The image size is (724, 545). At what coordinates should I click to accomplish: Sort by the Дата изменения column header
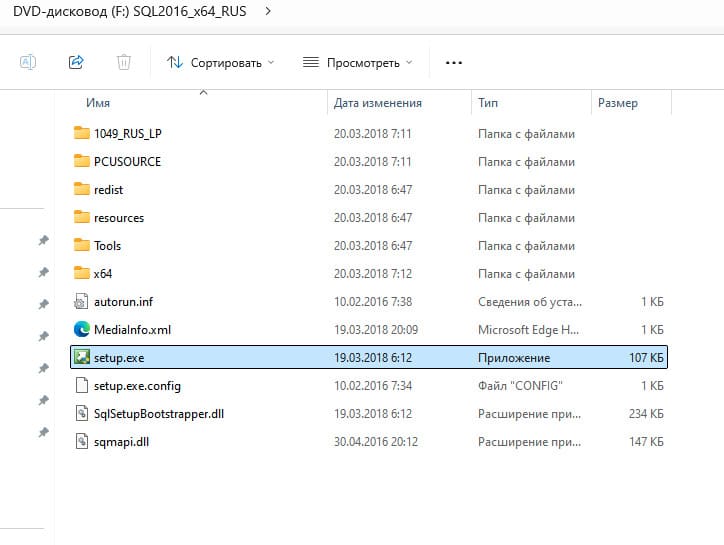(378, 103)
